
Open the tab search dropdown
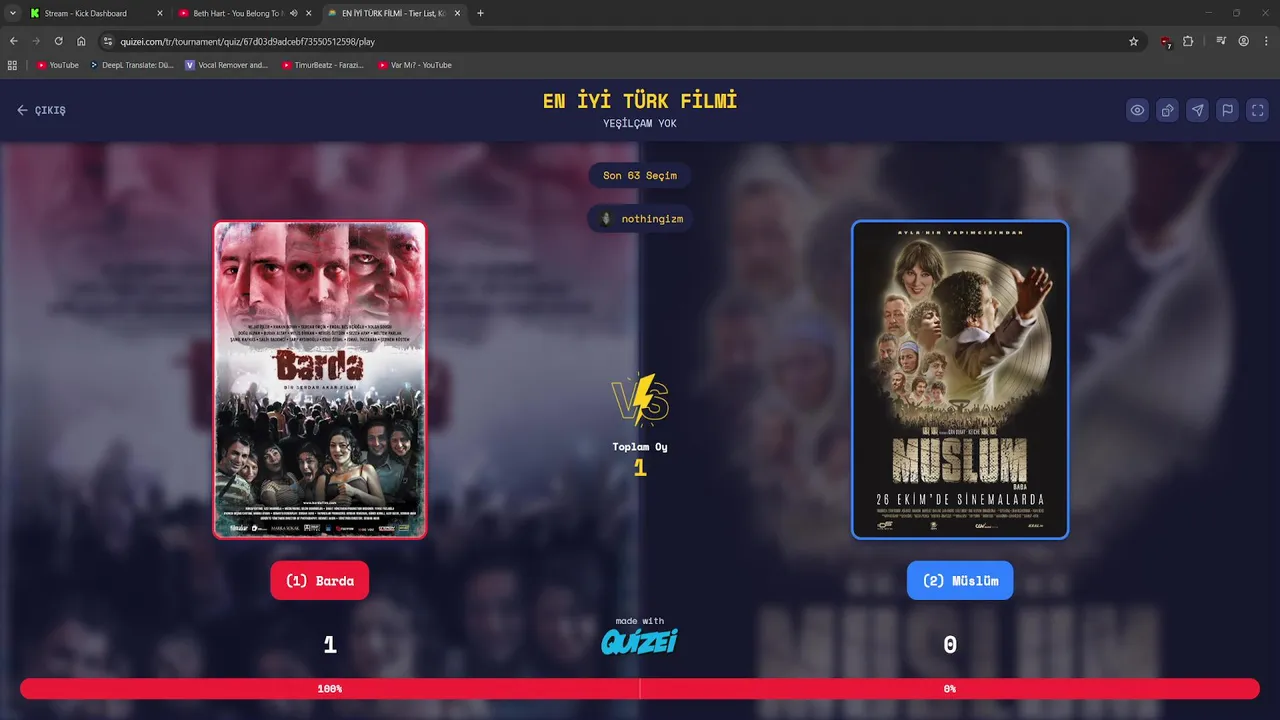pos(12,13)
